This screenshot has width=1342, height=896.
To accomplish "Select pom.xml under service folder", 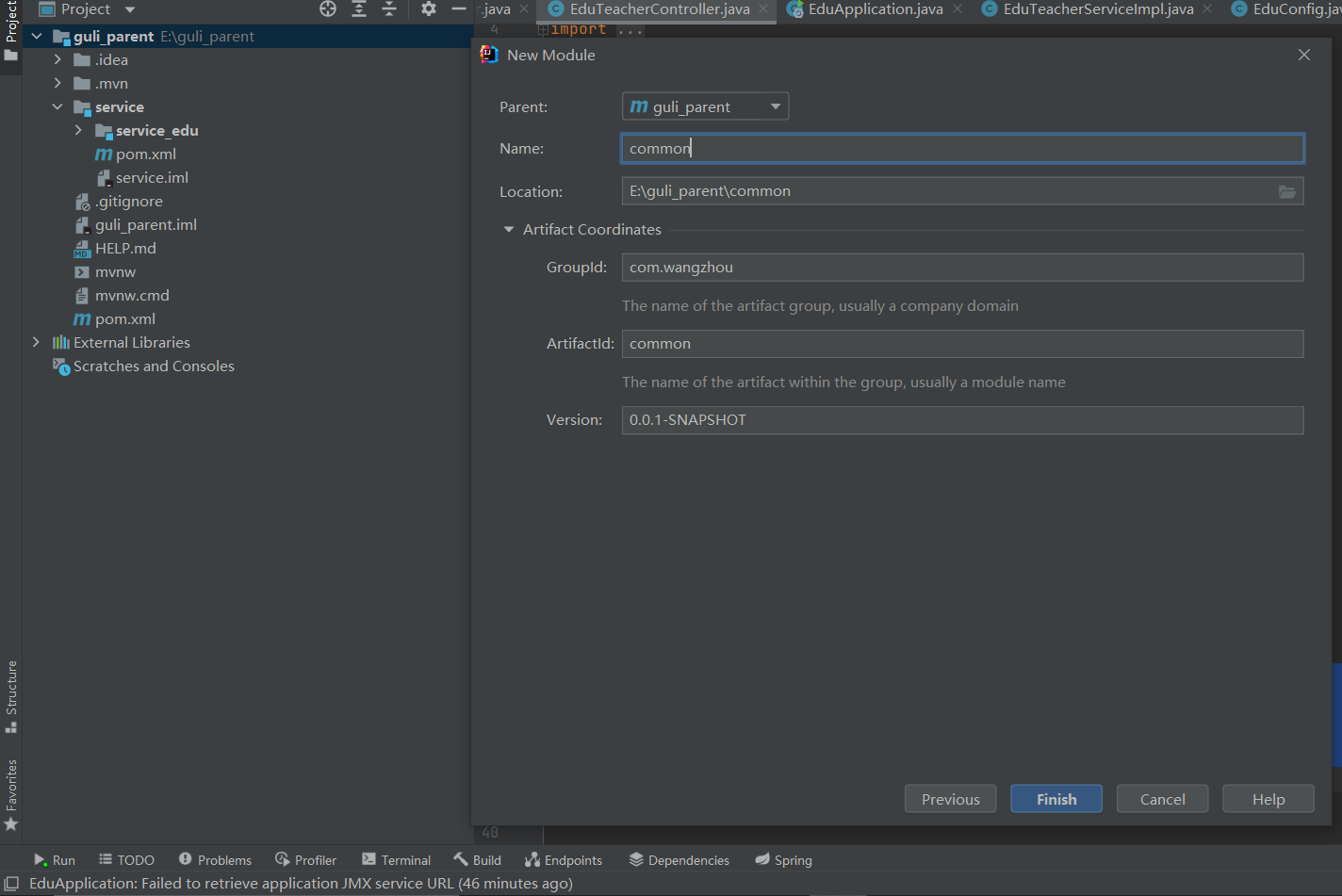I will 136,154.
